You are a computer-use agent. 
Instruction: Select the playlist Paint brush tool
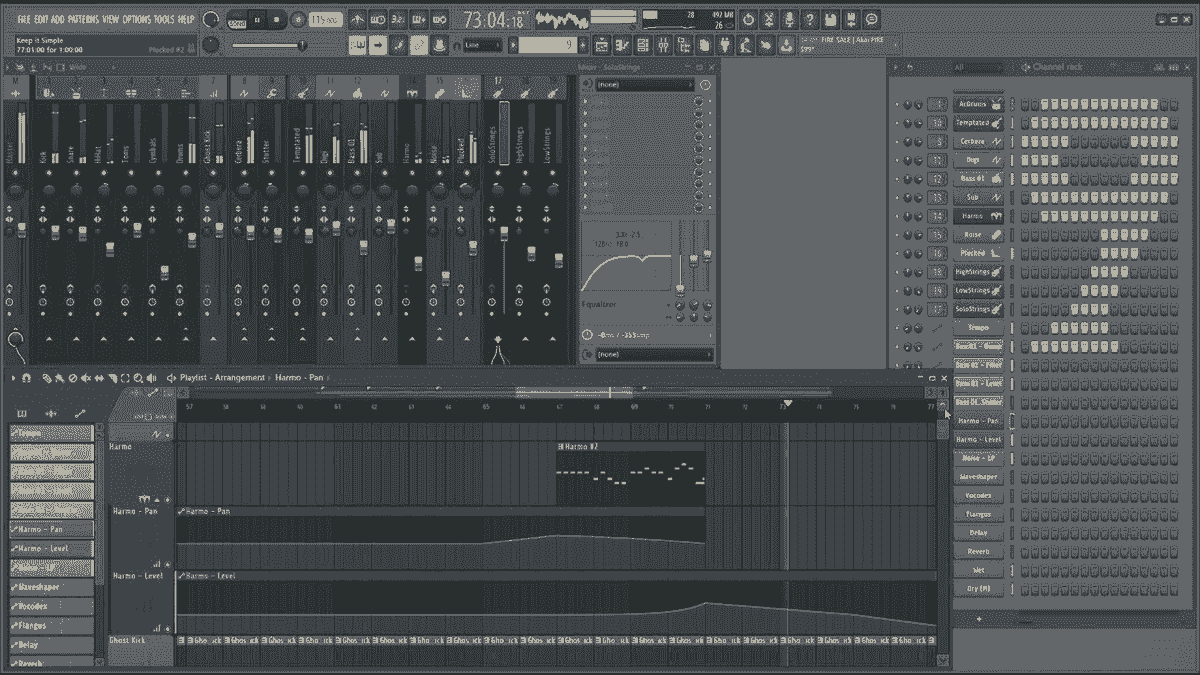(x=59, y=377)
